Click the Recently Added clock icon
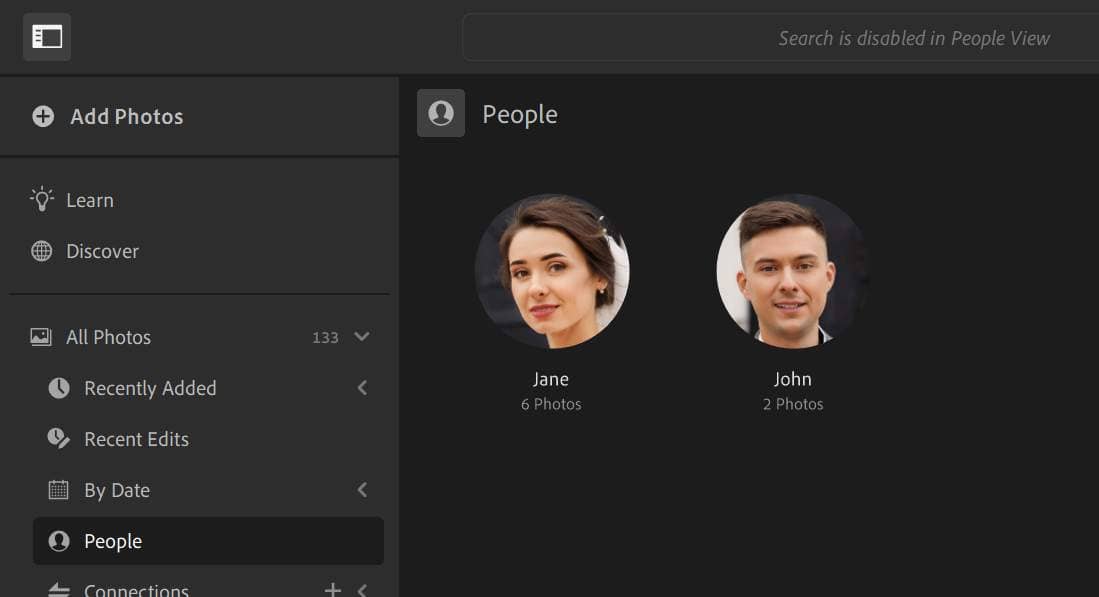Viewport: 1099px width, 597px height. [x=59, y=387]
